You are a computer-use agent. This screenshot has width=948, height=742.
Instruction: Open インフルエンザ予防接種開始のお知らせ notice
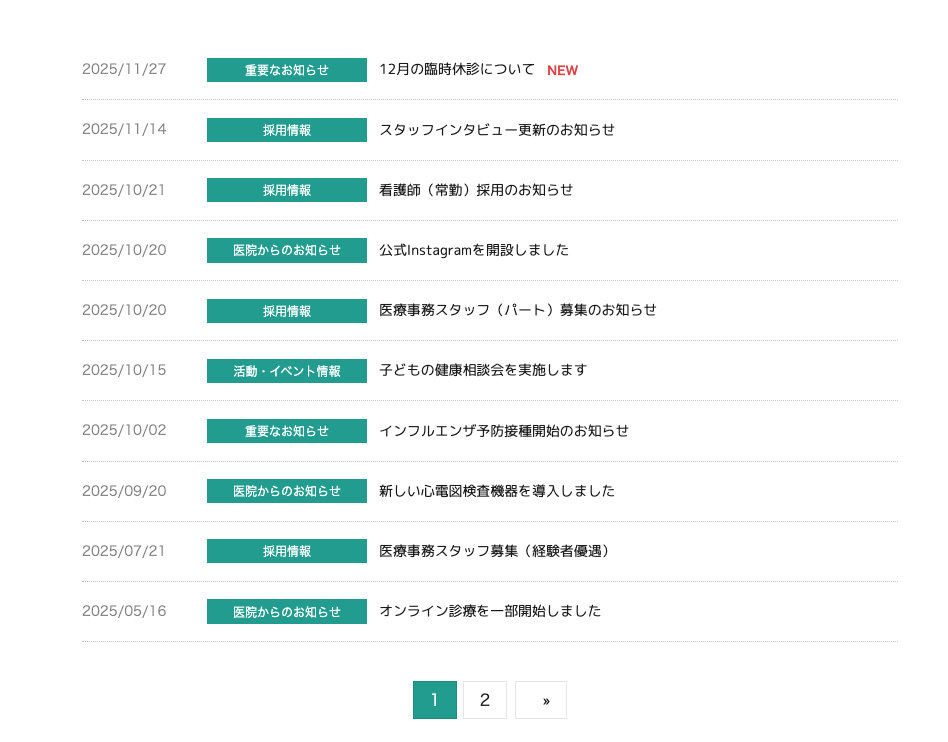(504, 431)
